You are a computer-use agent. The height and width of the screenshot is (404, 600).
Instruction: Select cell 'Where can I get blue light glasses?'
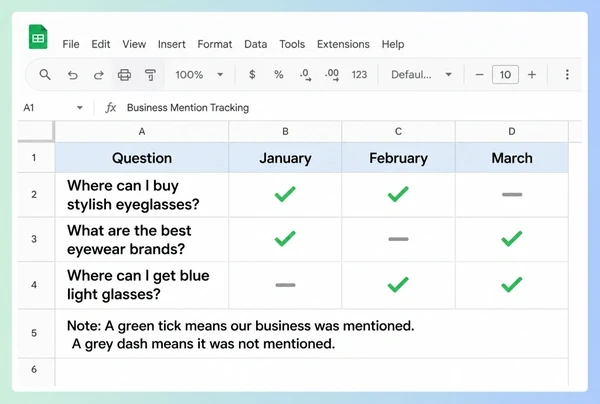142,285
